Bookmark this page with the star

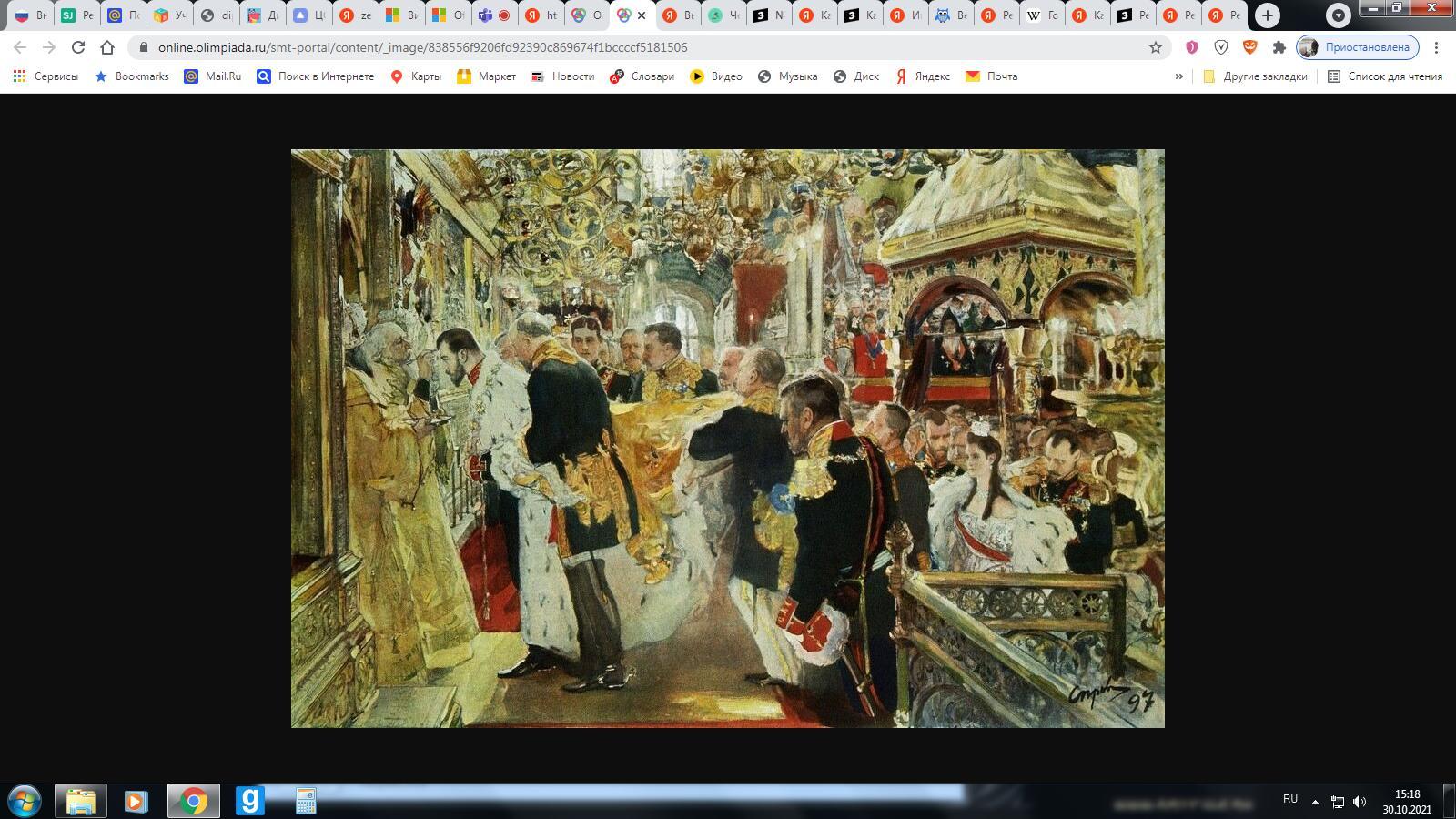click(x=1156, y=47)
